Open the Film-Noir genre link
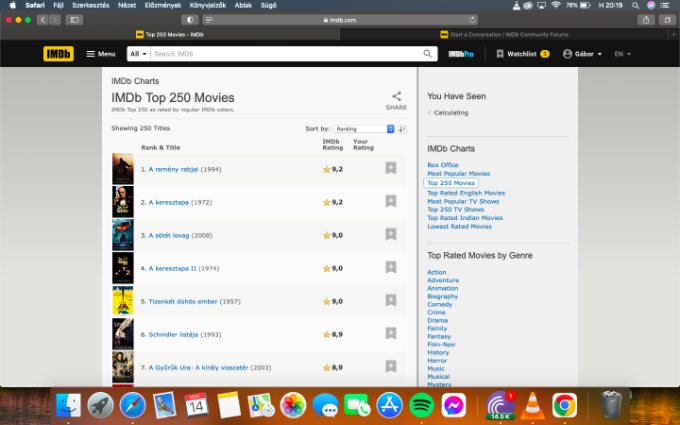The height and width of the screenshot is (425, 680). tap(441, 344)
